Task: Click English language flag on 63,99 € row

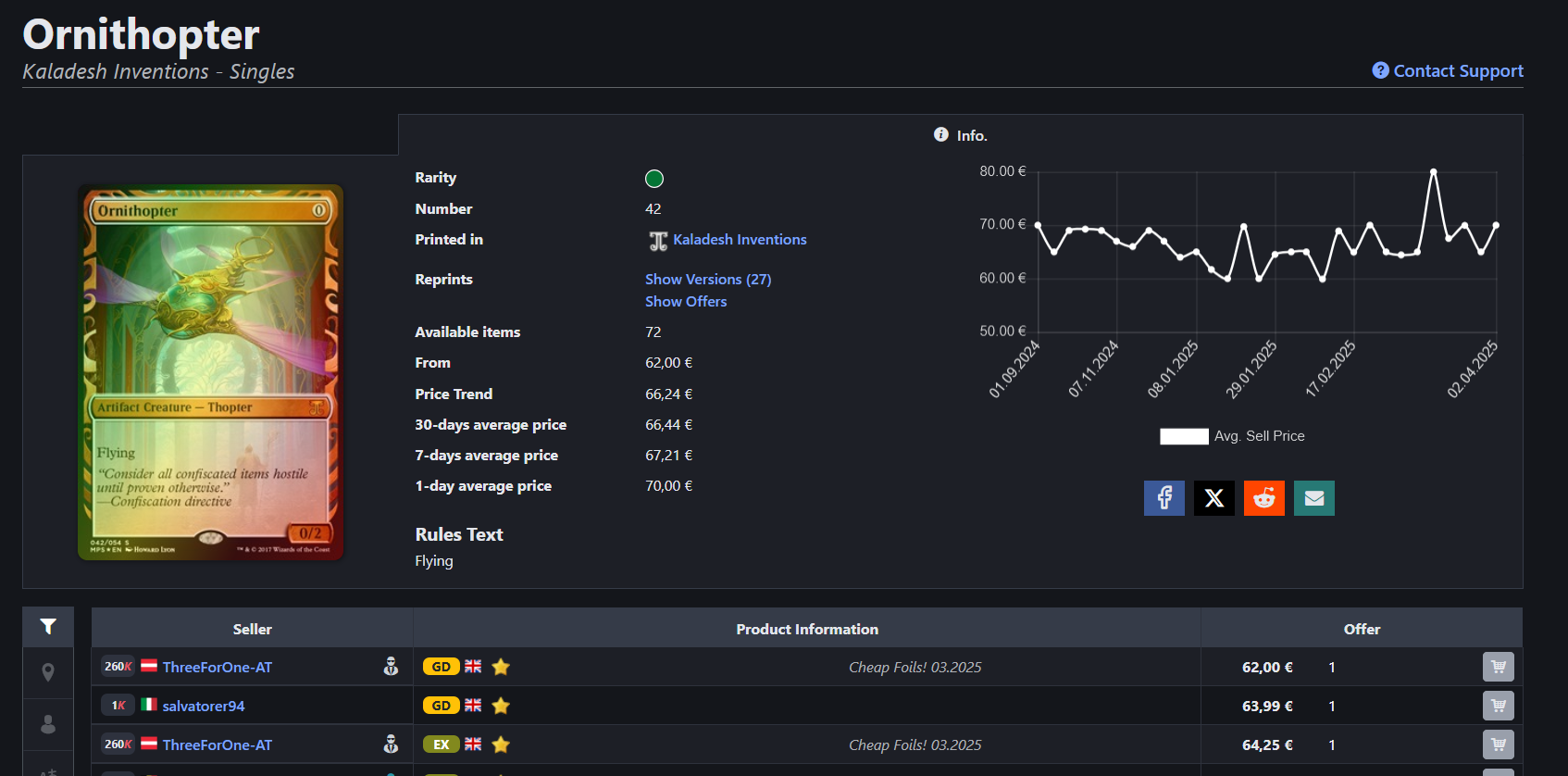Action: click(x=473, y=705)
